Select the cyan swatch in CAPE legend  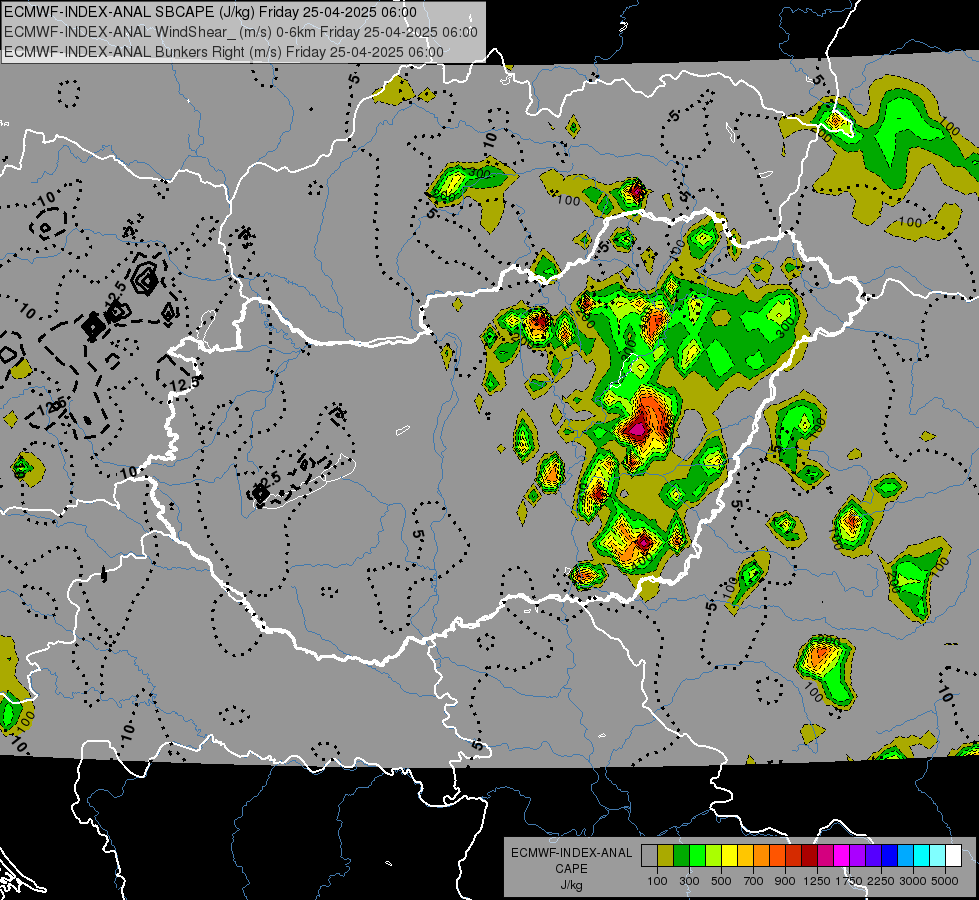pyautogui.click(x=922, y=855)
